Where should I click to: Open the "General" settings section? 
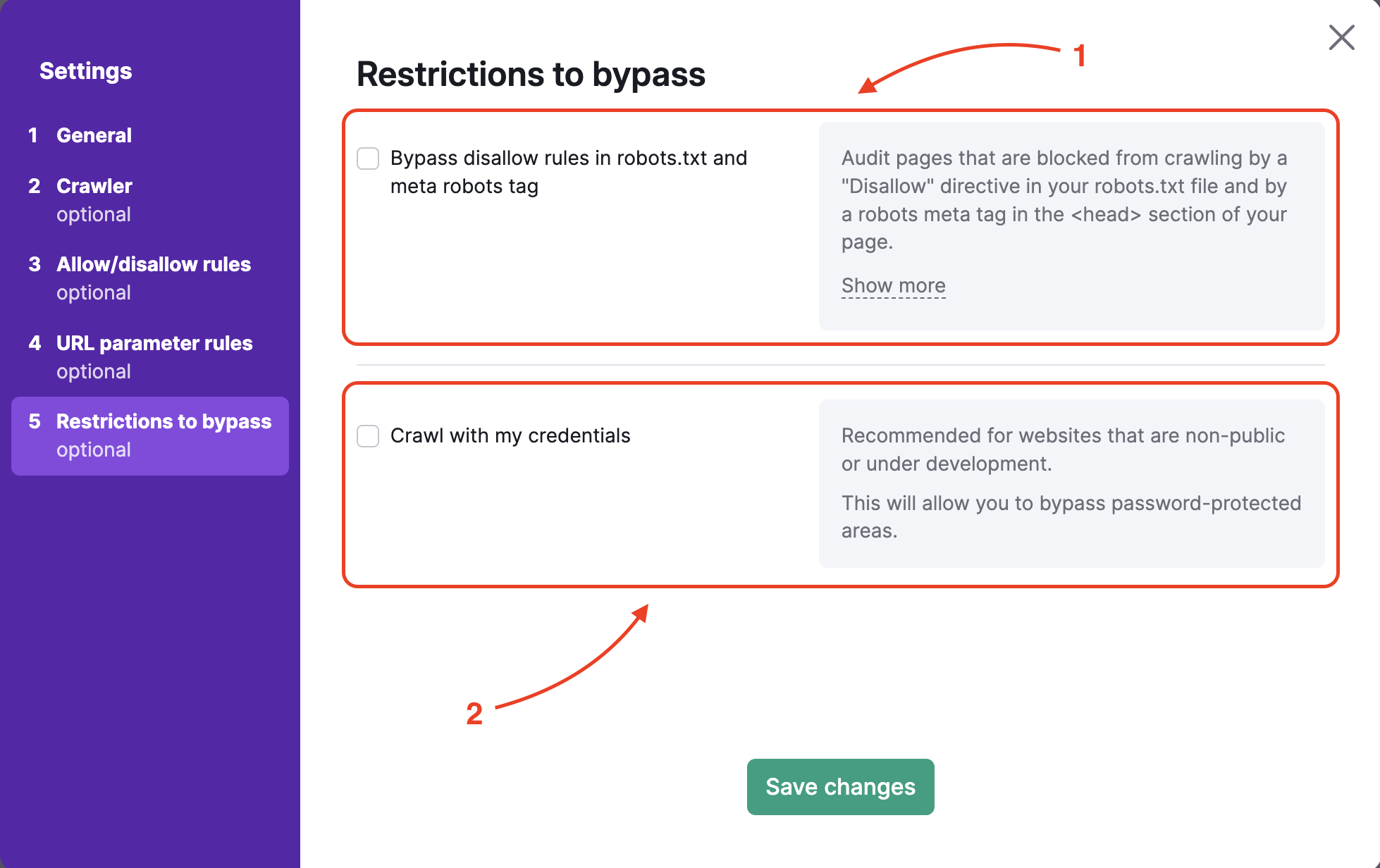point(94,135)
